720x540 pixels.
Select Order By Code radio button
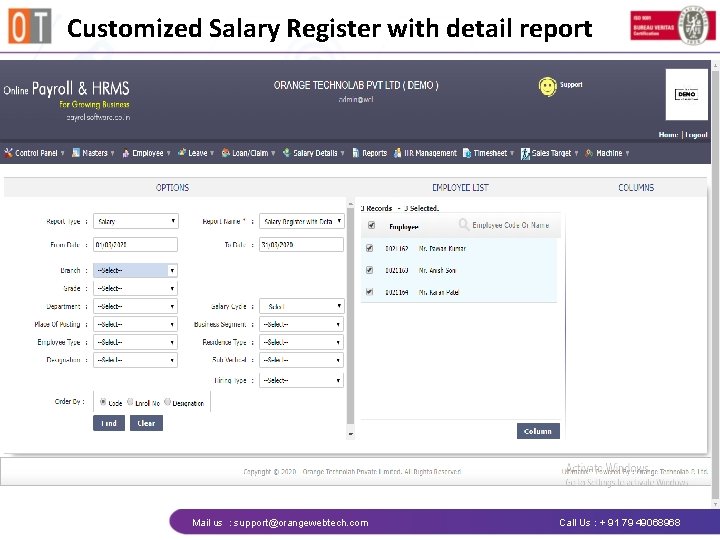(103, 402)
